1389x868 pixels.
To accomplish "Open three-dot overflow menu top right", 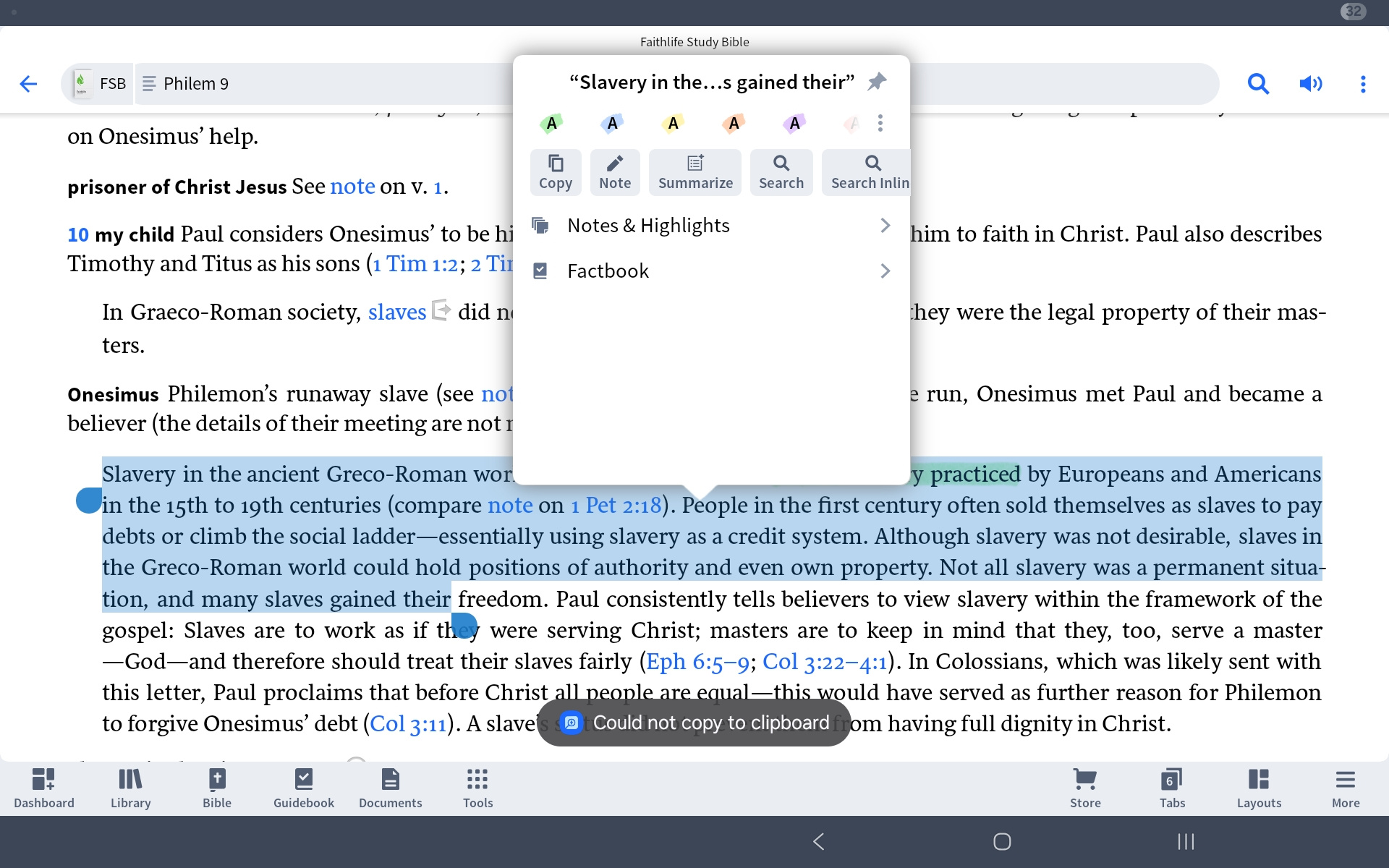I will (1363, 84).
